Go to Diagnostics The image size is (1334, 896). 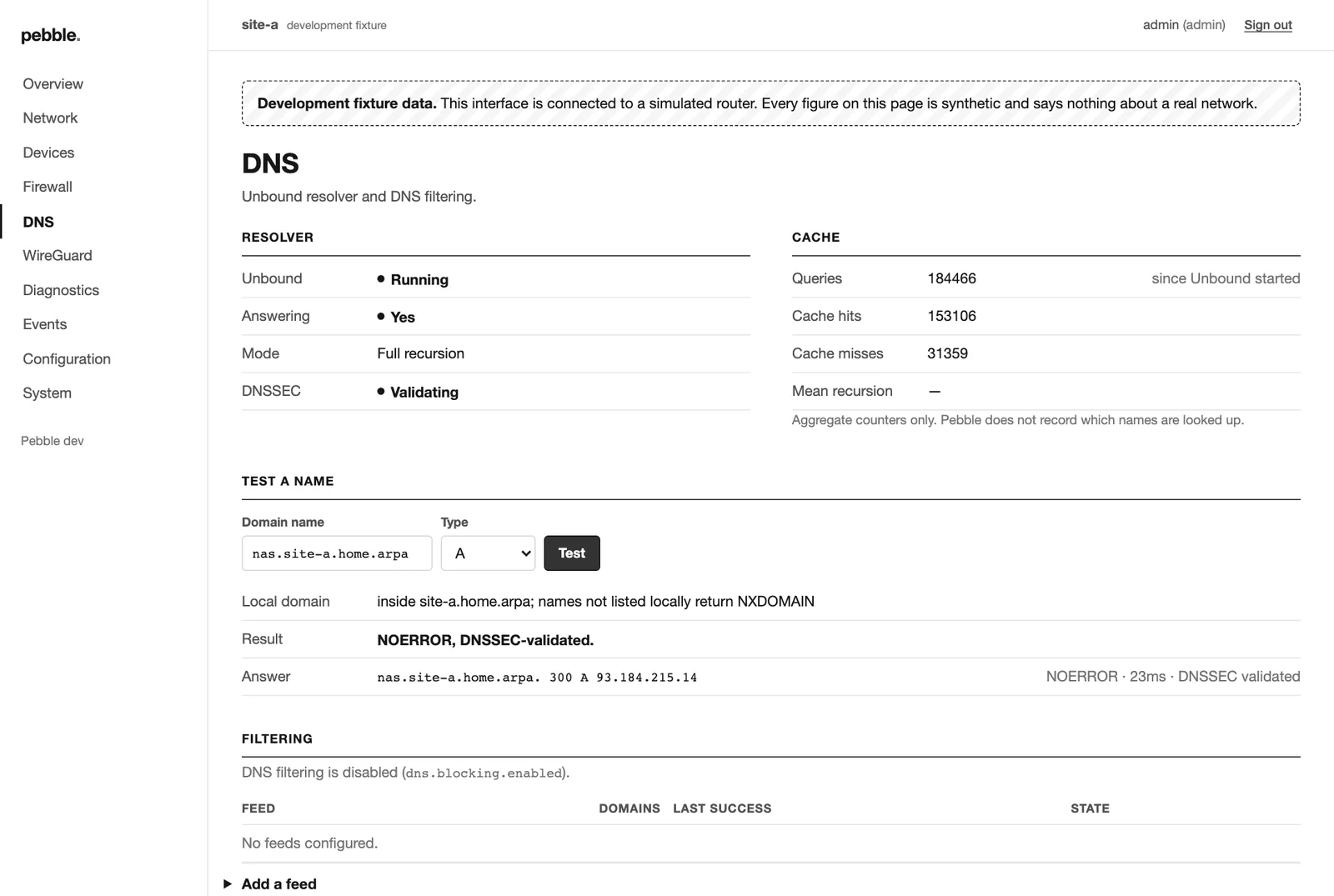click(x=61, y=290)
